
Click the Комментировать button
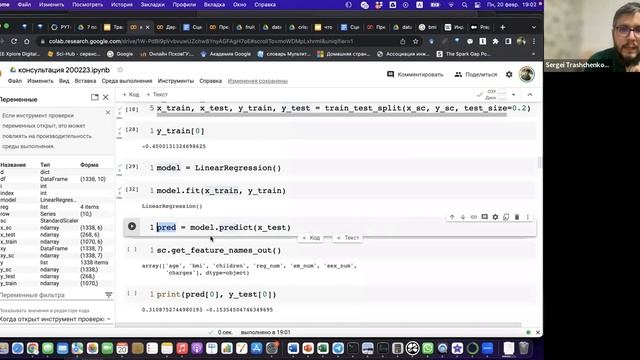[415, 74]
